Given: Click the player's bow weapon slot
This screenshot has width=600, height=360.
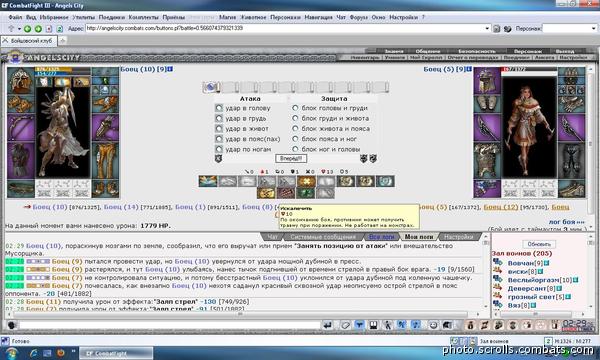Looking at the screenshot, I should (21, 128).
